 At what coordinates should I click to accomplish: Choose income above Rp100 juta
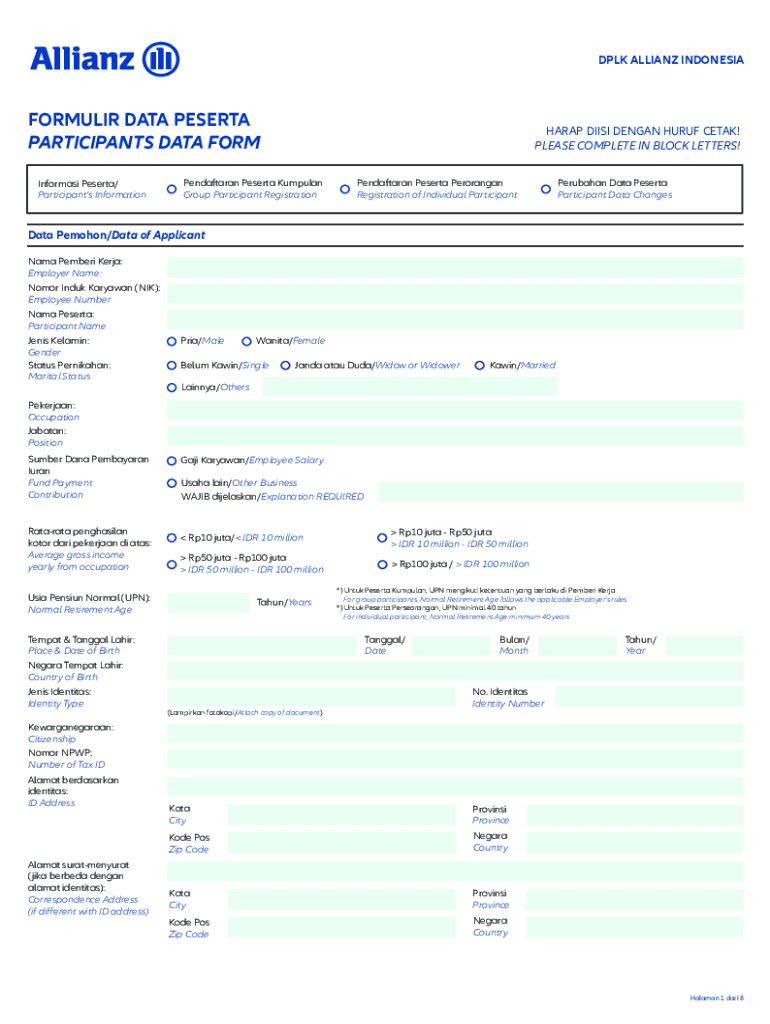pyautogui.click(x=382, y=565)
